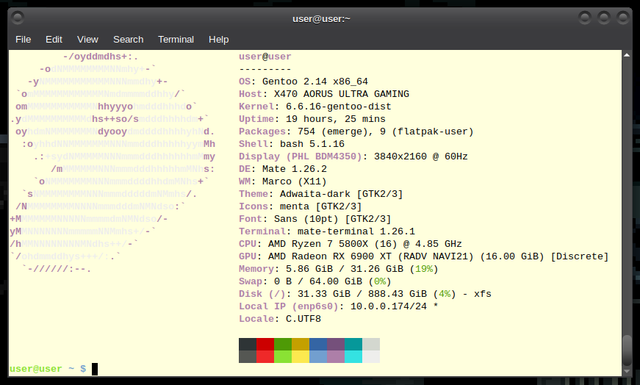
Task: Click the 'menta [GTK2/3]' icons value
Action: [321, 206]
